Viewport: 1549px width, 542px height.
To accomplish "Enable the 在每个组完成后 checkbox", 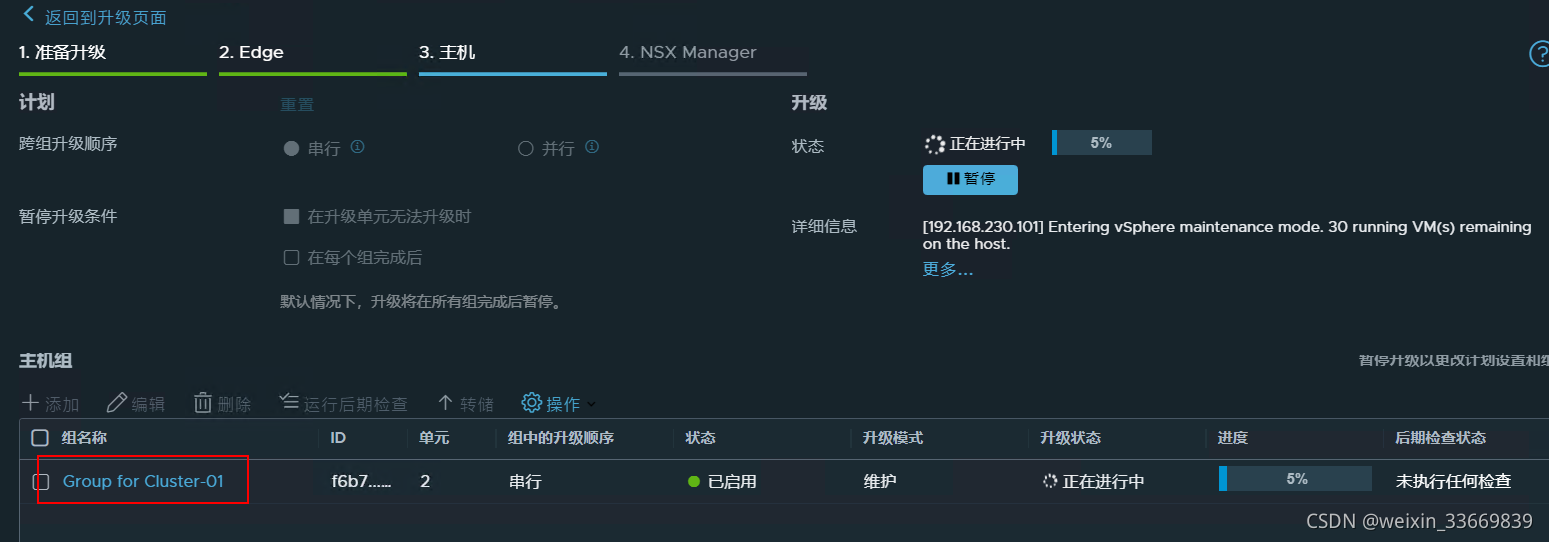I will pyautogui.click(x=292, y=257).
